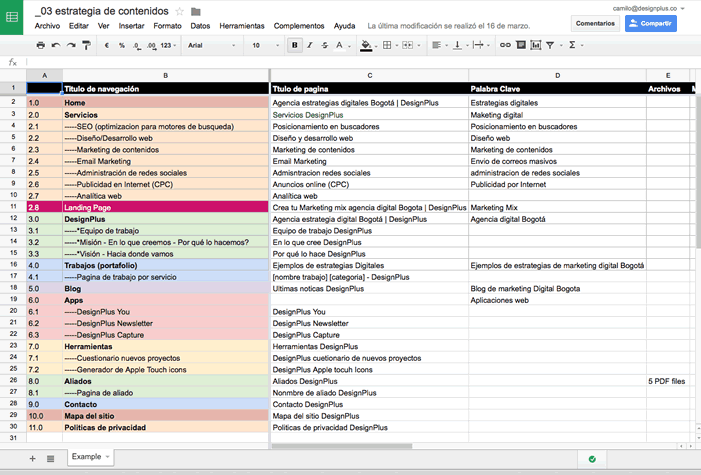Insert a comment
701x475 pixels.
pyautogui.click(x=521, y=45)
